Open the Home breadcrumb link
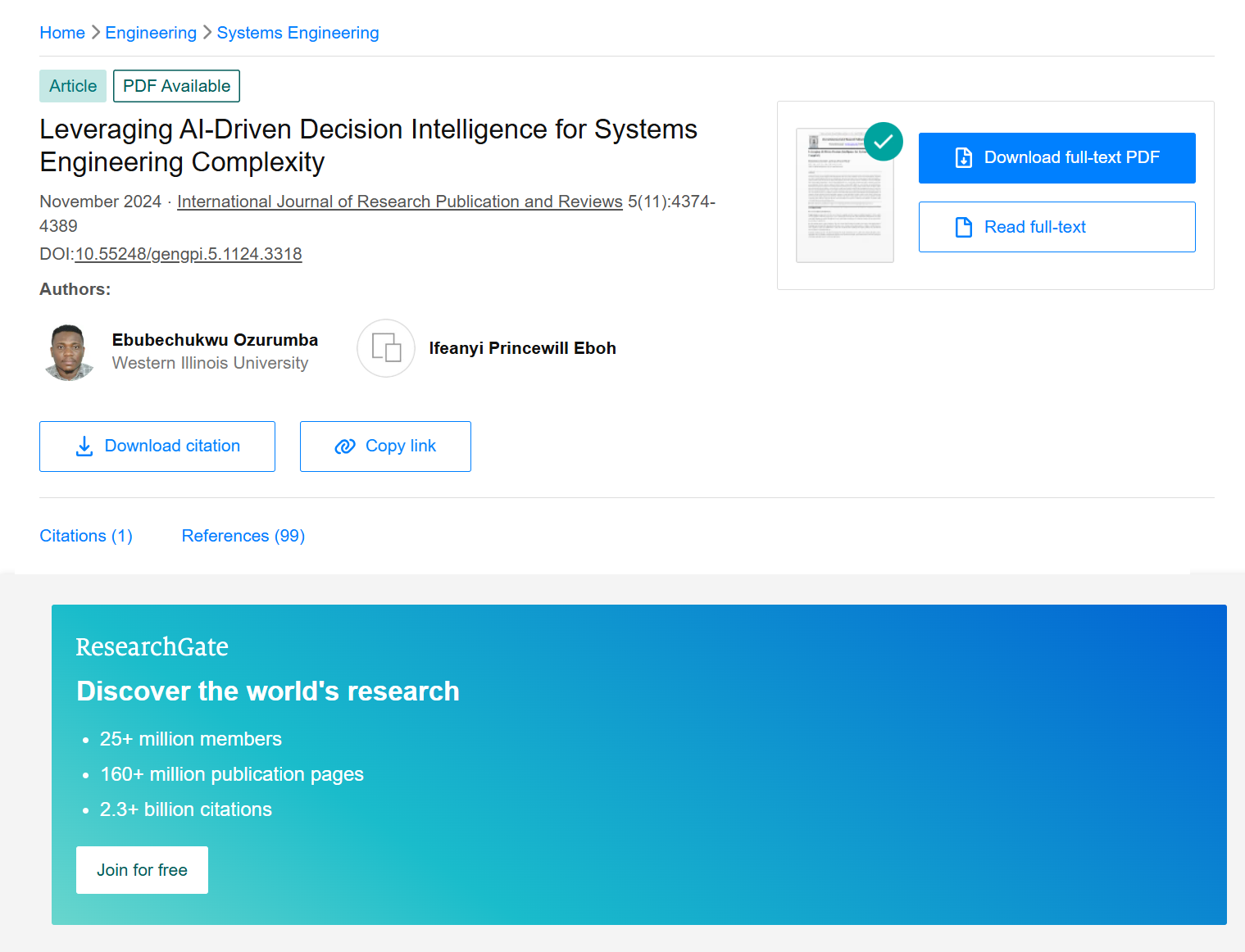Image resolution: width=1245 pixels, height=952 pixels. pos(62,33)
